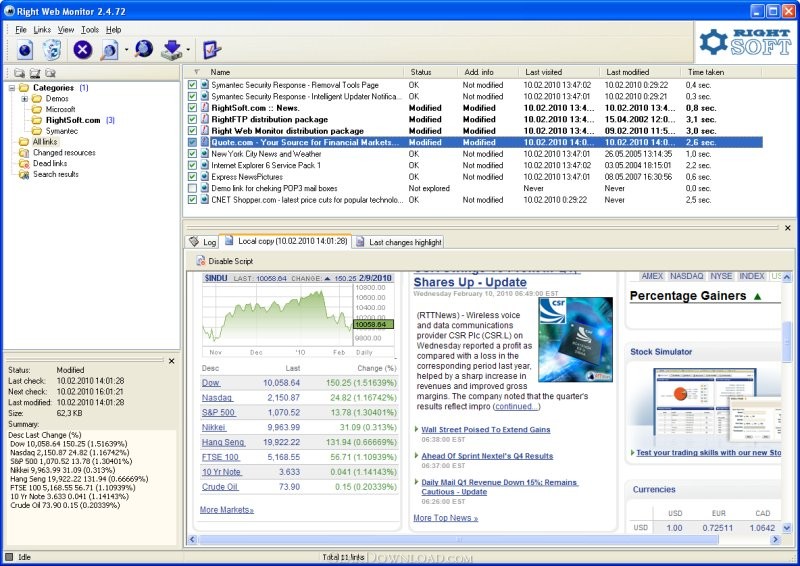800x566 pixels.
Task: Click the More Top News link
Action: [x=445, y=518]
